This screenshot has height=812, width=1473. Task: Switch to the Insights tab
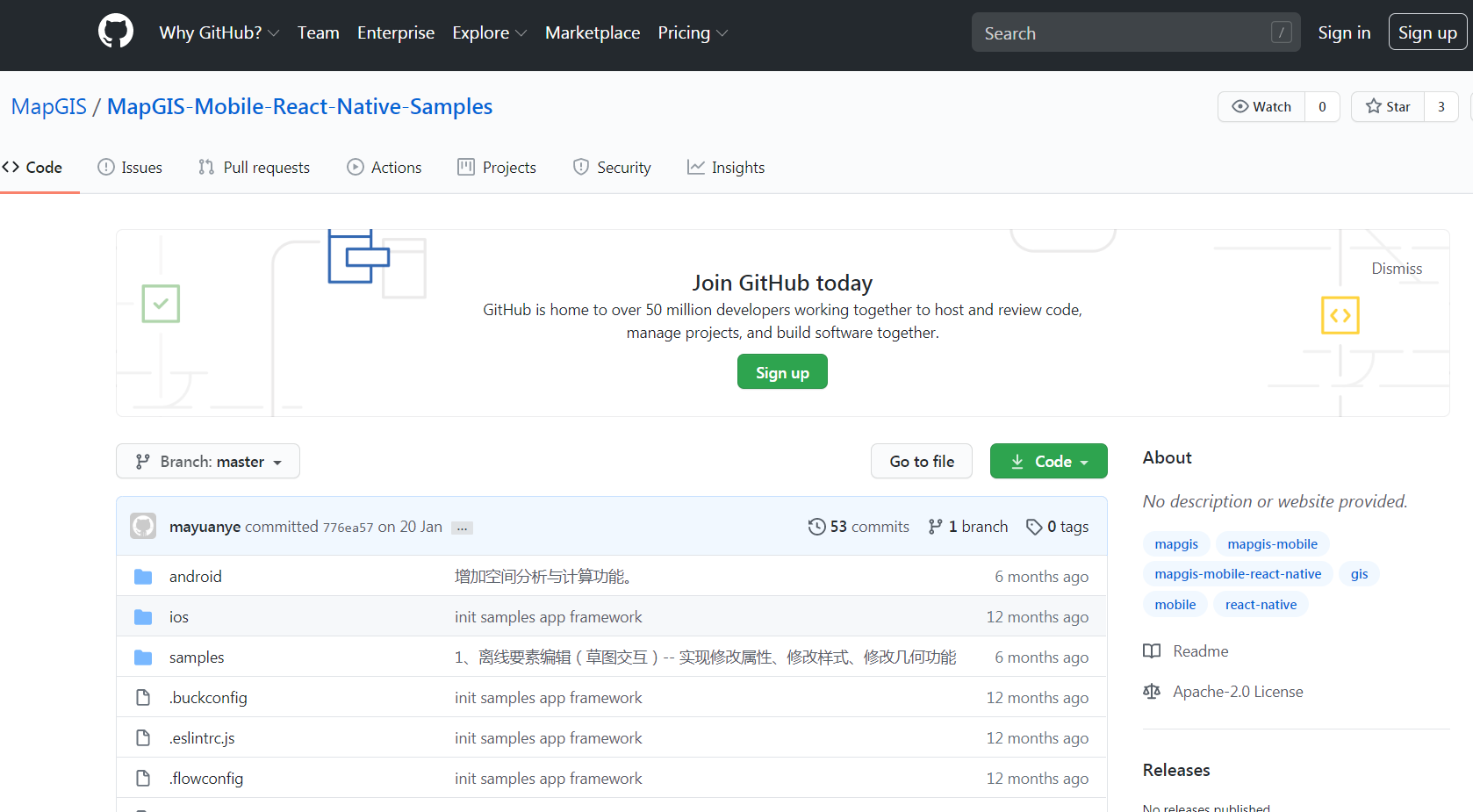(726, 167)
